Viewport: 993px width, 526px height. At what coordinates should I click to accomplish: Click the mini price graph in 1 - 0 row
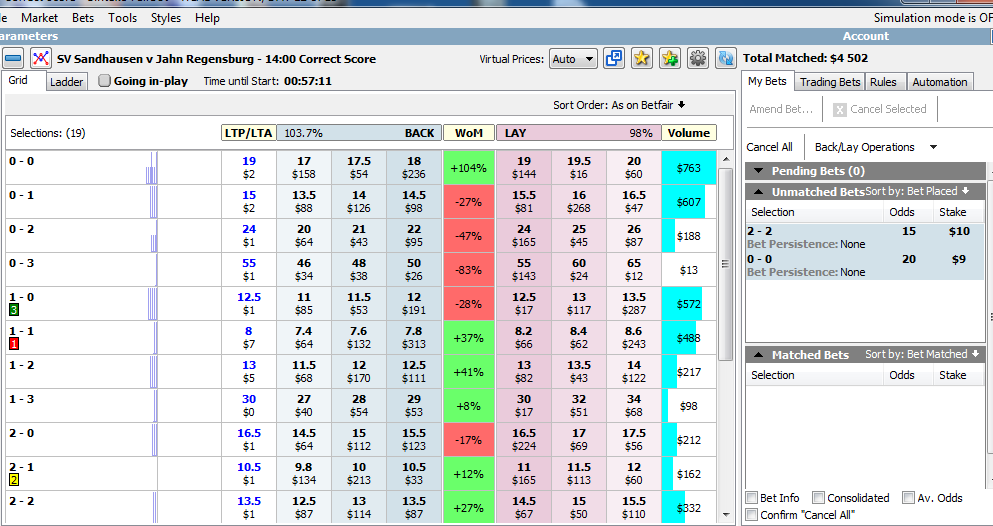(152, 304)
